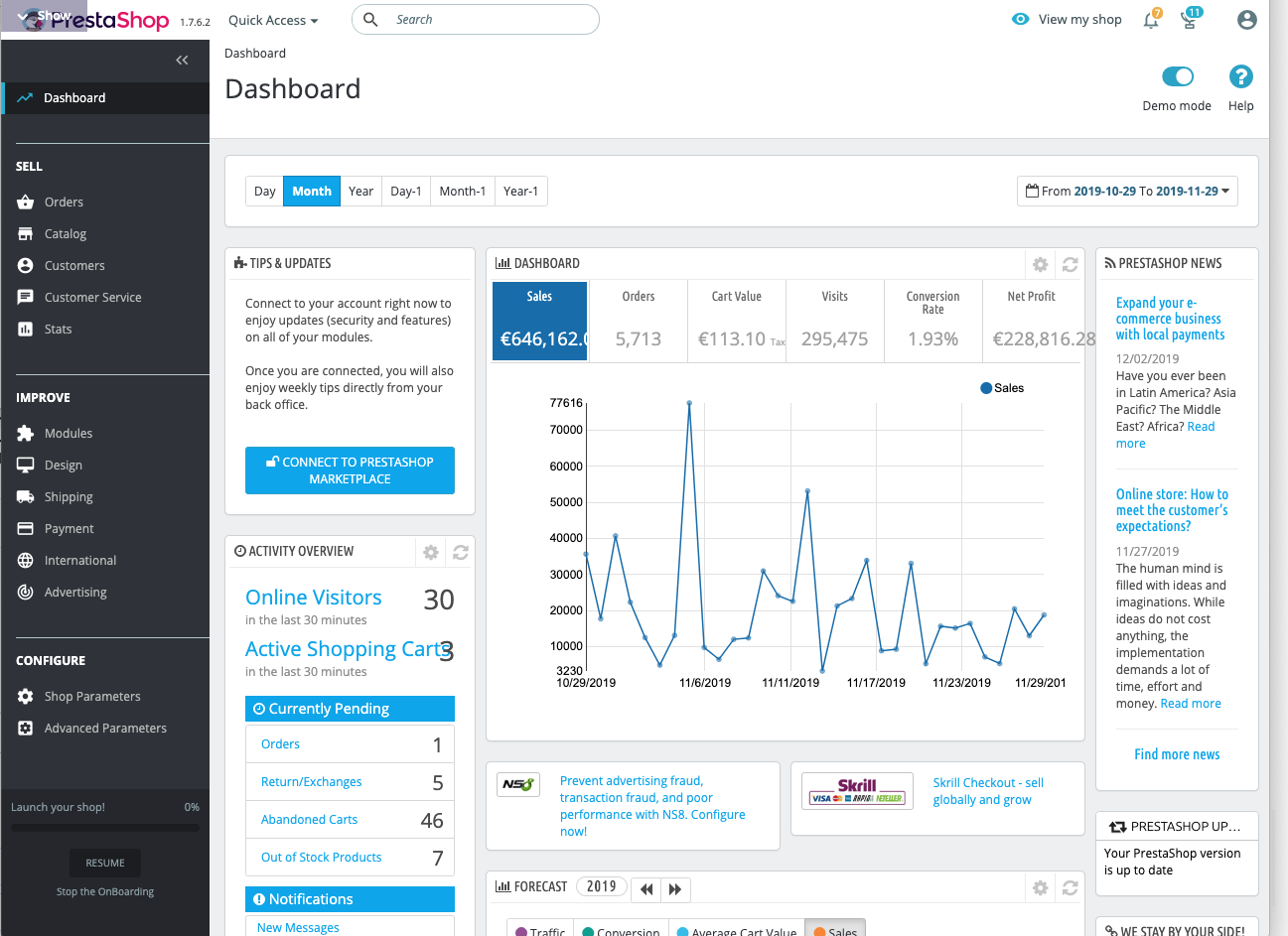The width and height of the screenshot is (1288, 936).
Task: Go to previous forecast year
Action: click(x=645, y=889)
